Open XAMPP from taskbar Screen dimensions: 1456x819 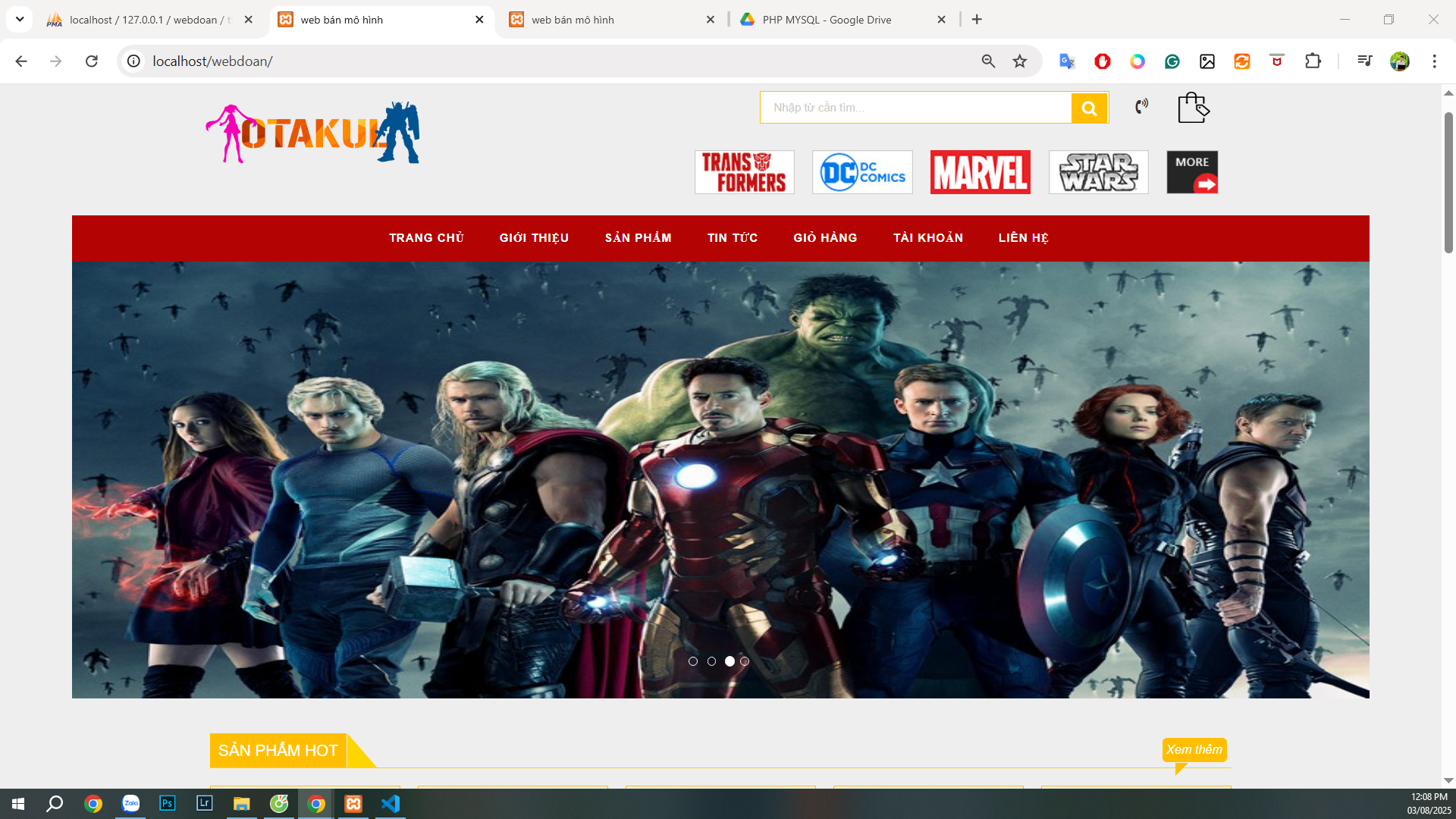(353, 804)
